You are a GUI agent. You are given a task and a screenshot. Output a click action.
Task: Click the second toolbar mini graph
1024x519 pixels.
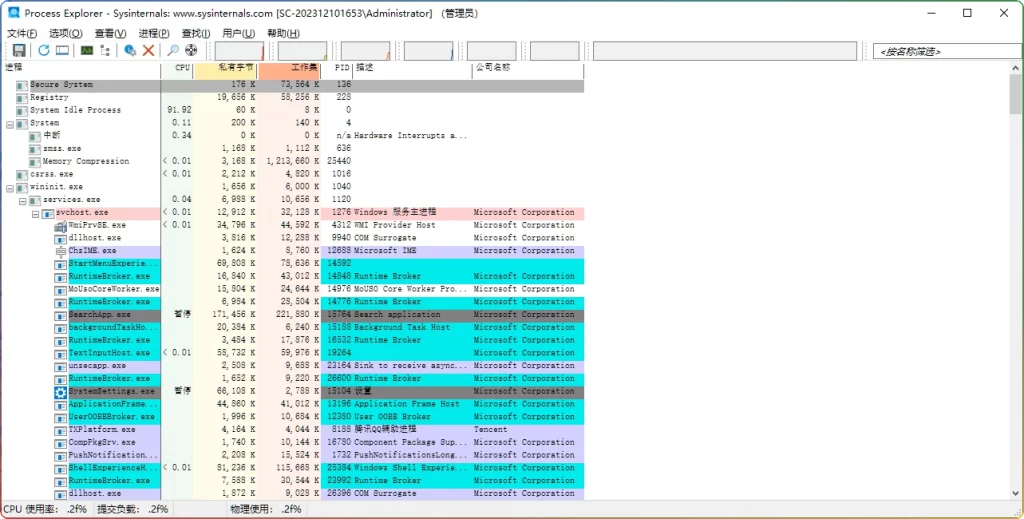302,51
